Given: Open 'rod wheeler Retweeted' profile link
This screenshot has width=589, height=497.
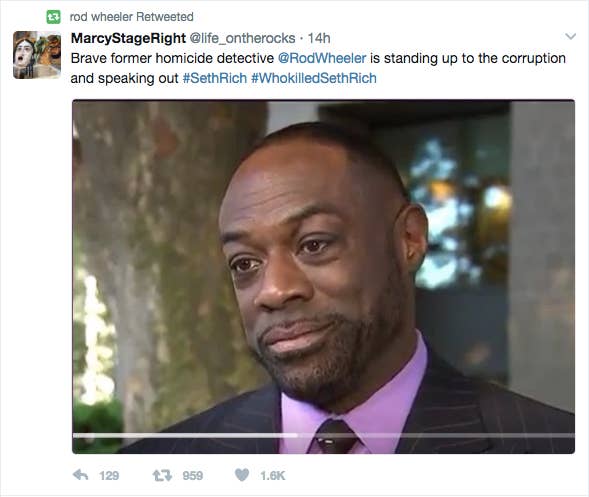Looking at the screenshot, I should click(x=131, y=17).
